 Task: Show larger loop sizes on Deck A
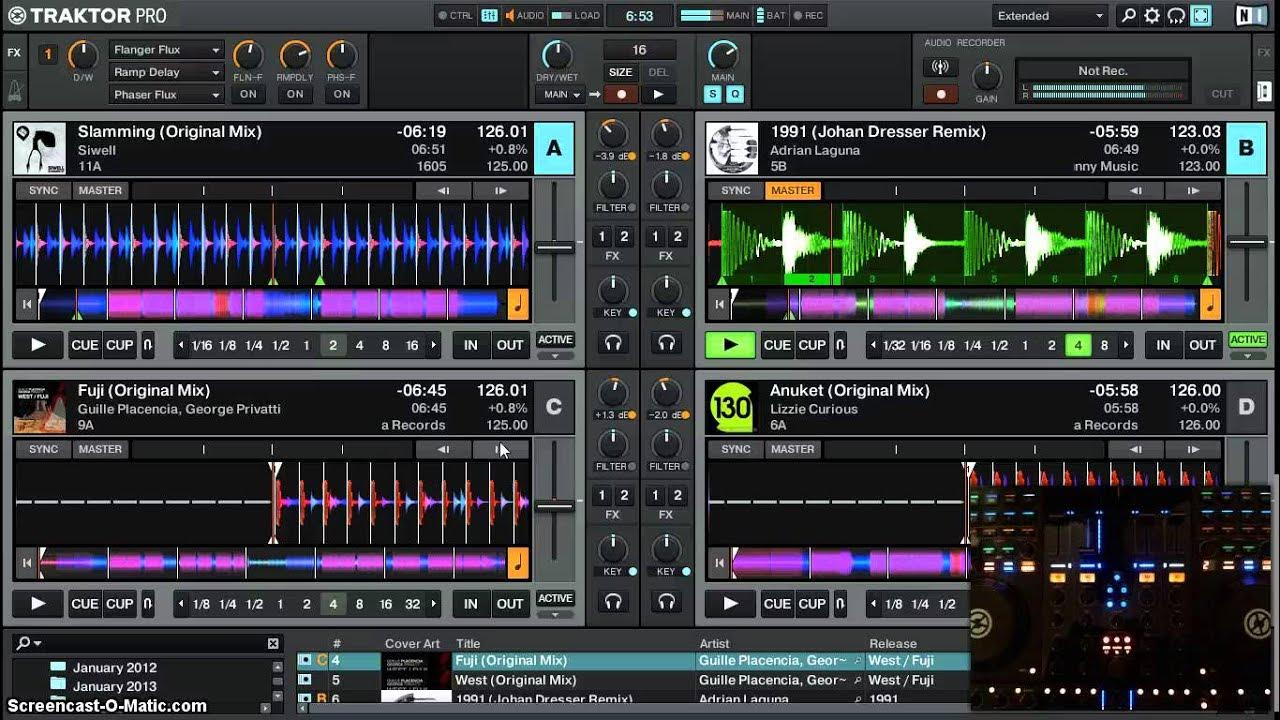tap(434, 345)
